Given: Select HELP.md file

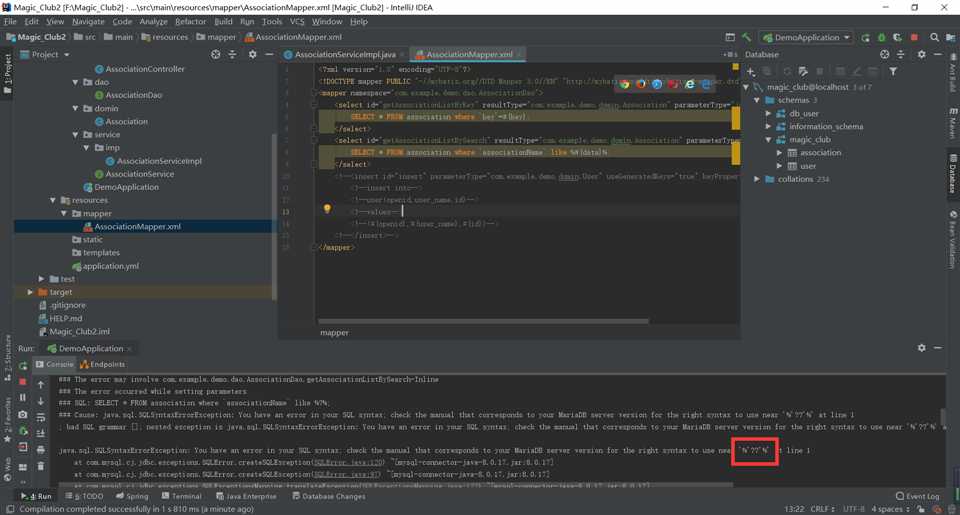Looking at the screenshot, I should 65,318.
